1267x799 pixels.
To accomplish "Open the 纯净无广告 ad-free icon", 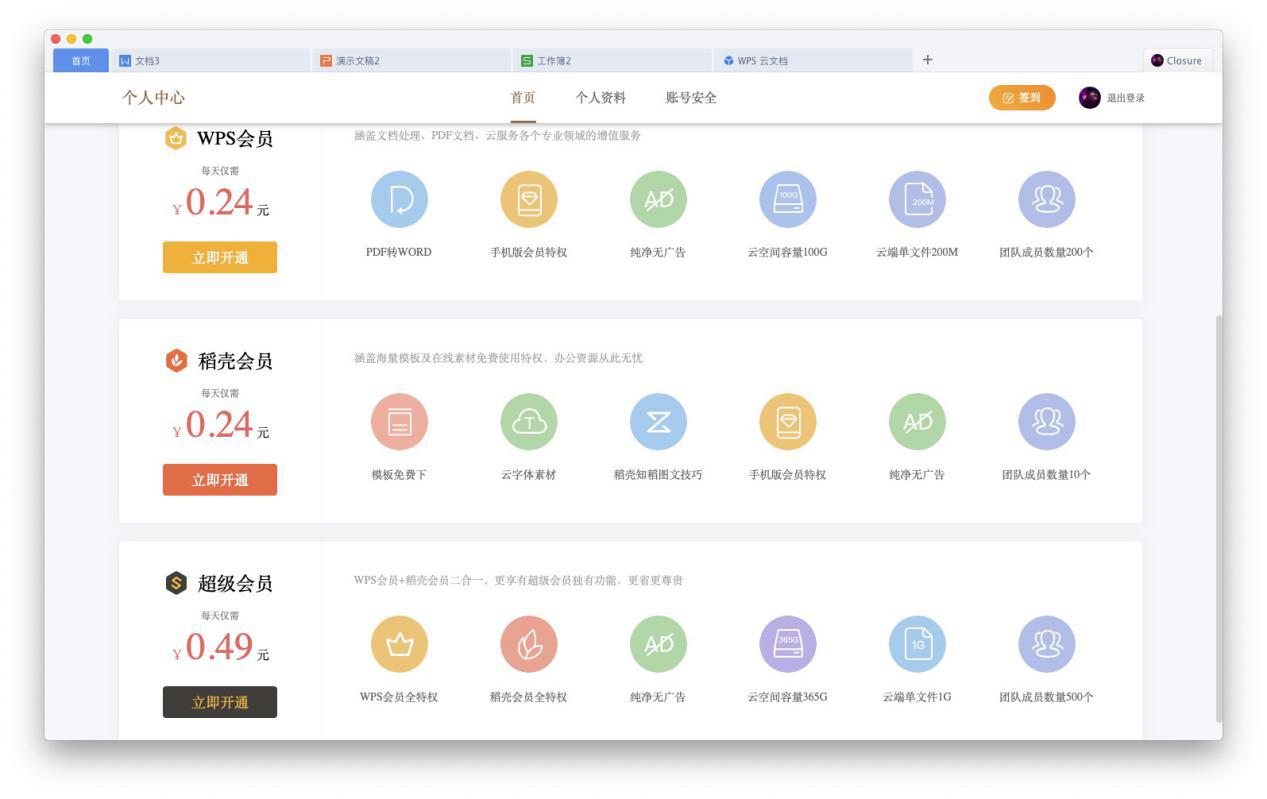I will coord(658,199).
